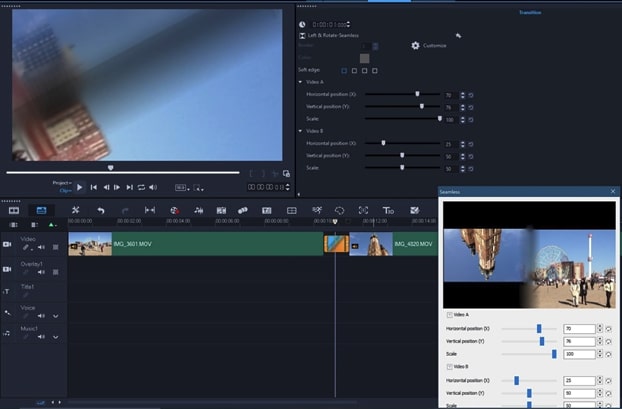
Task: Close the Seamless dialog
Action: pos(613,192)
